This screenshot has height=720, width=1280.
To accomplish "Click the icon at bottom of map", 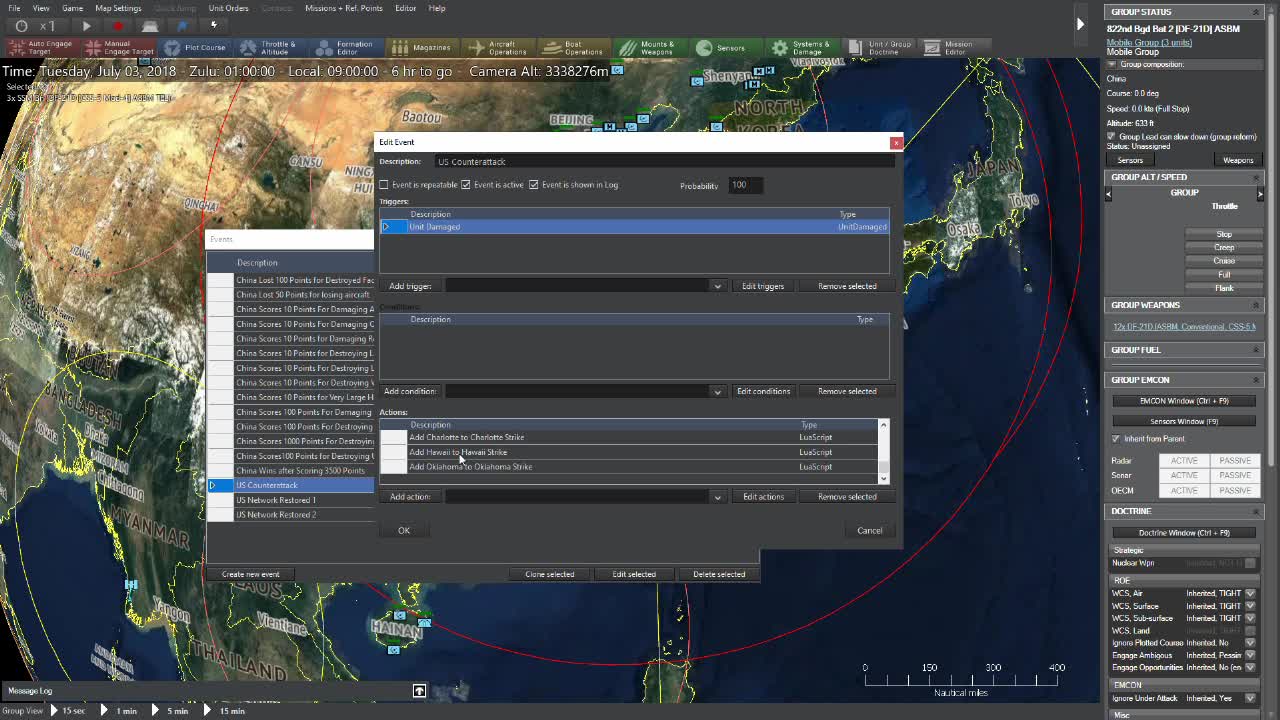I will point(419,691).
